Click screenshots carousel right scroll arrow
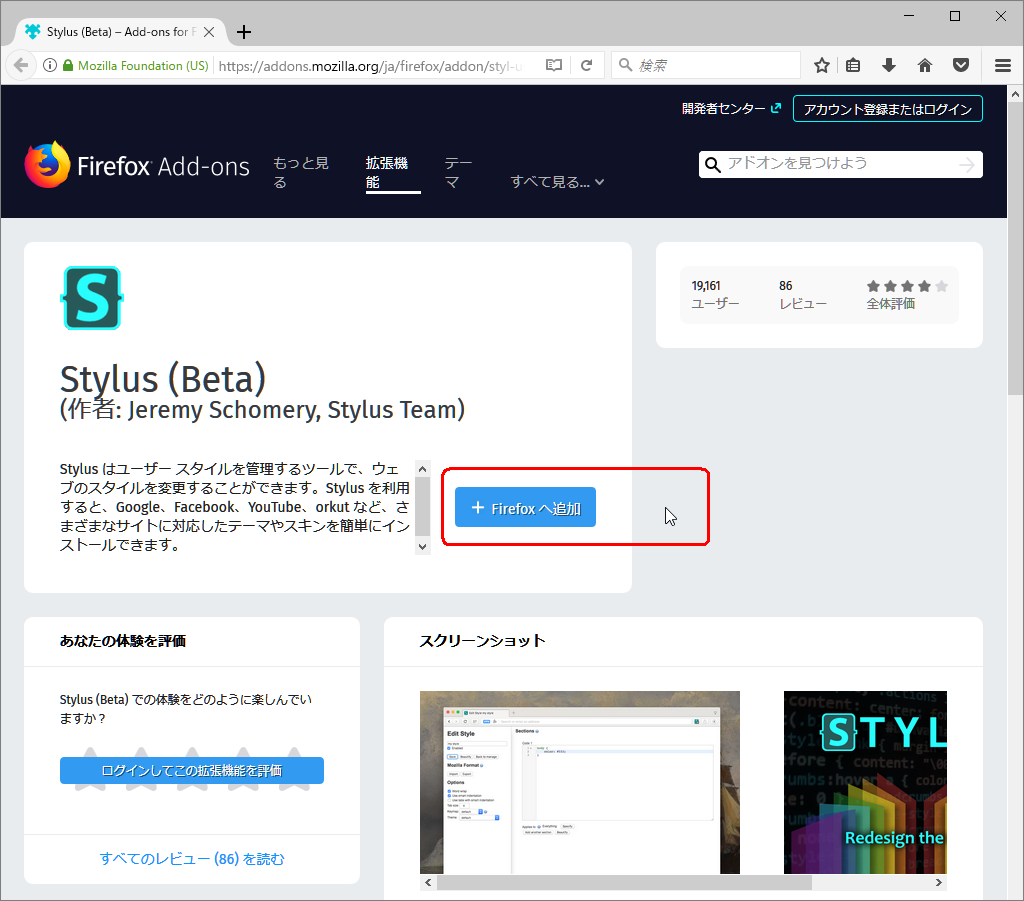 click(938, 882)
